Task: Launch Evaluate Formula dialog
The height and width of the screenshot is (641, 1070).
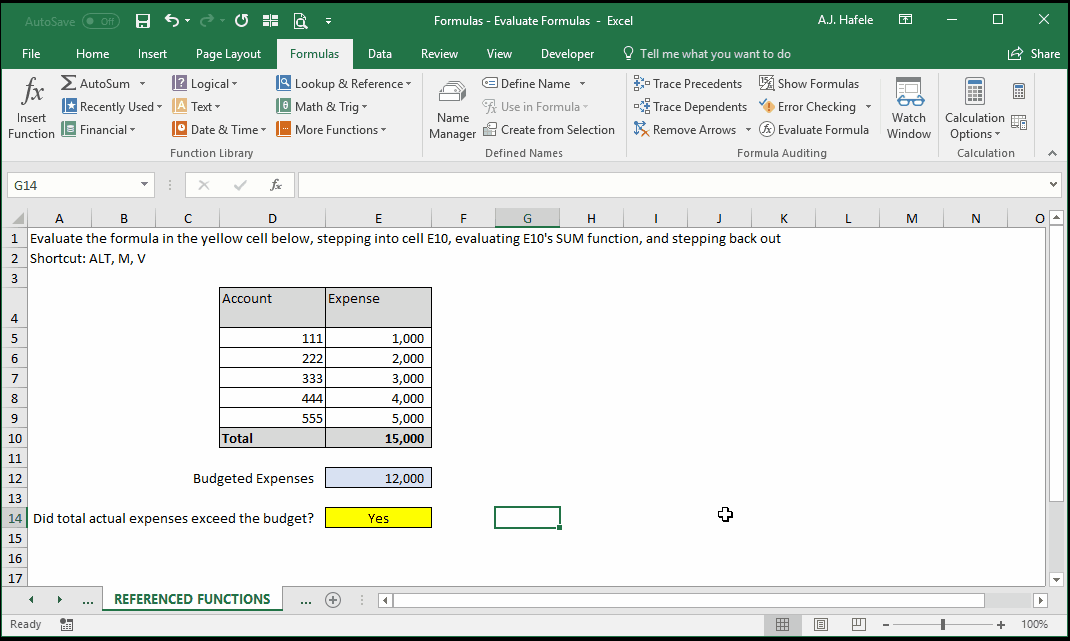Action: 814,130
